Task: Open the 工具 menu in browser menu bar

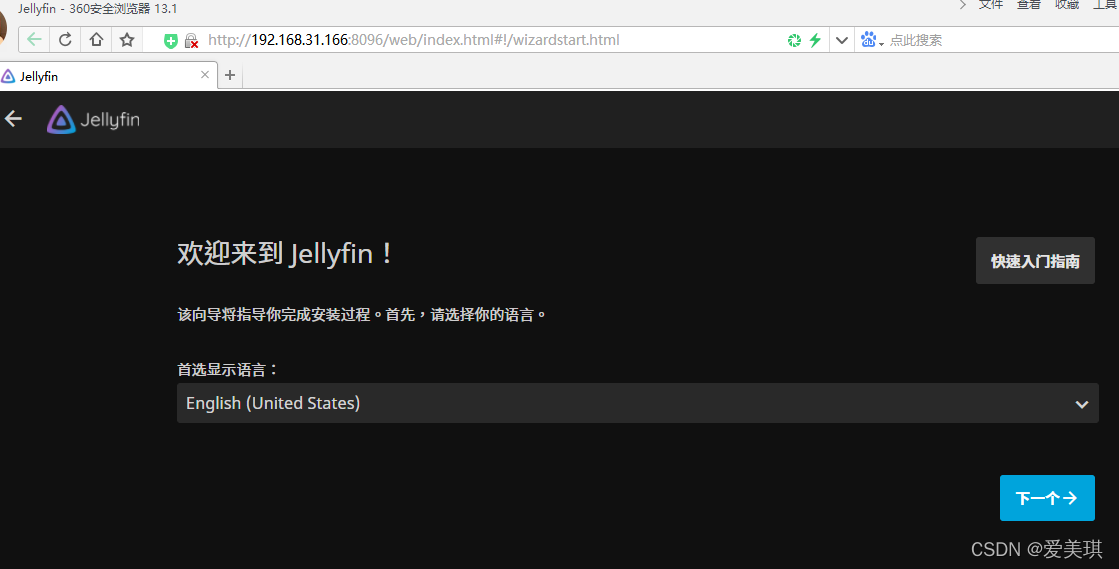Action: click(x=1105, y=5)
